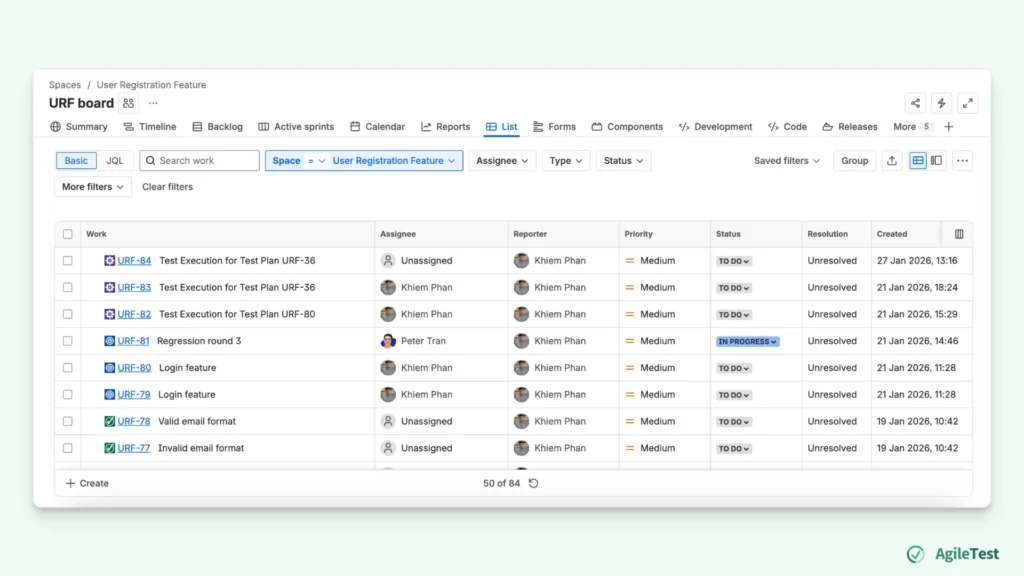Select the checkbox for URF-77 row

tap(67, 448)
